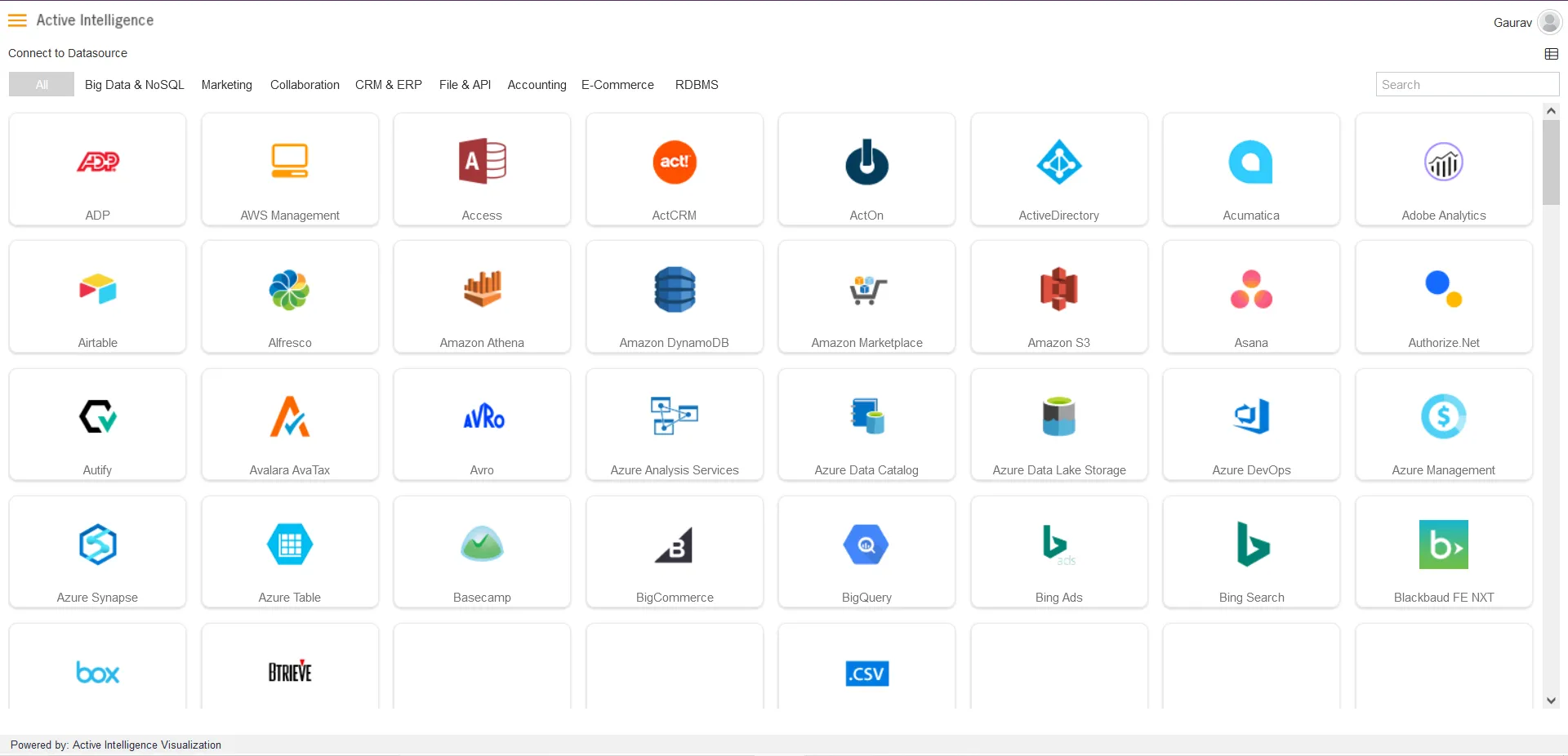Choose the AWS Management connector icon
The height and width of the screenshot is (756, 1568).
tap(290, 161)
